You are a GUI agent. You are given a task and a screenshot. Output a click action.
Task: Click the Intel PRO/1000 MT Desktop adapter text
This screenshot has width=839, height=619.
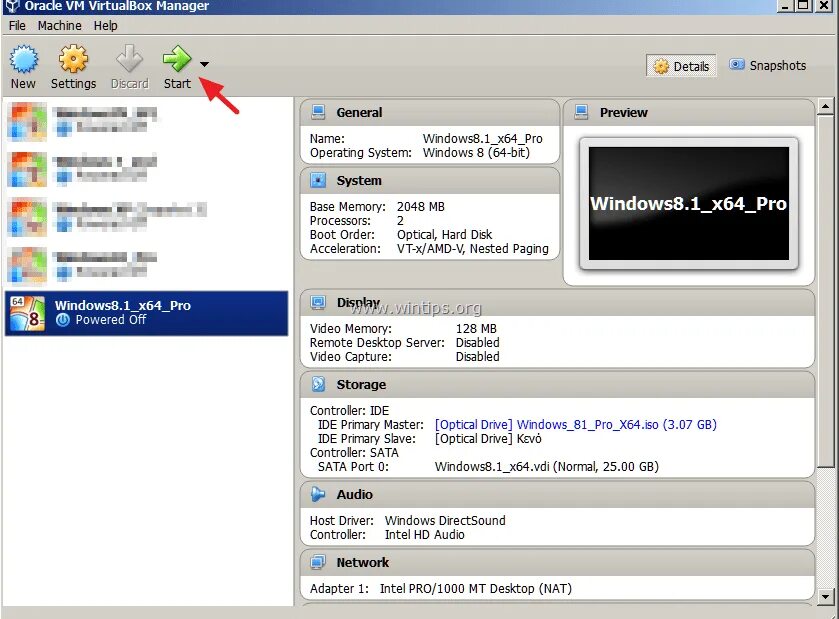click(475, 589)
